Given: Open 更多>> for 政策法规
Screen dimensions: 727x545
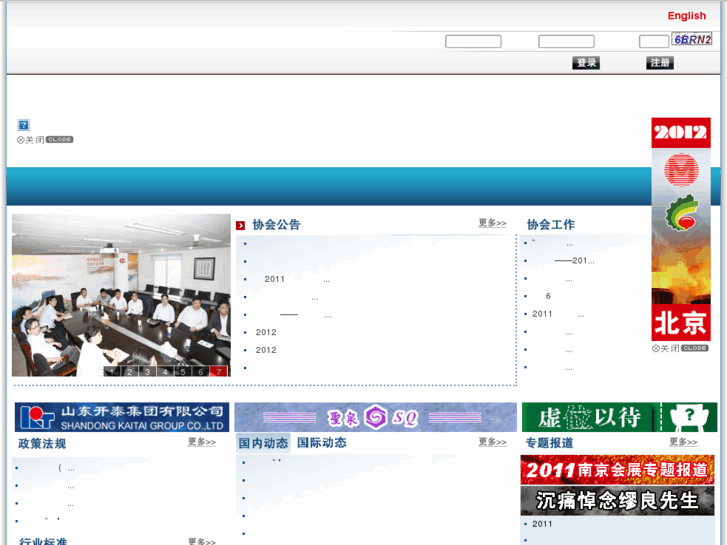Looking at the screenshot, I should coord(202,442).
